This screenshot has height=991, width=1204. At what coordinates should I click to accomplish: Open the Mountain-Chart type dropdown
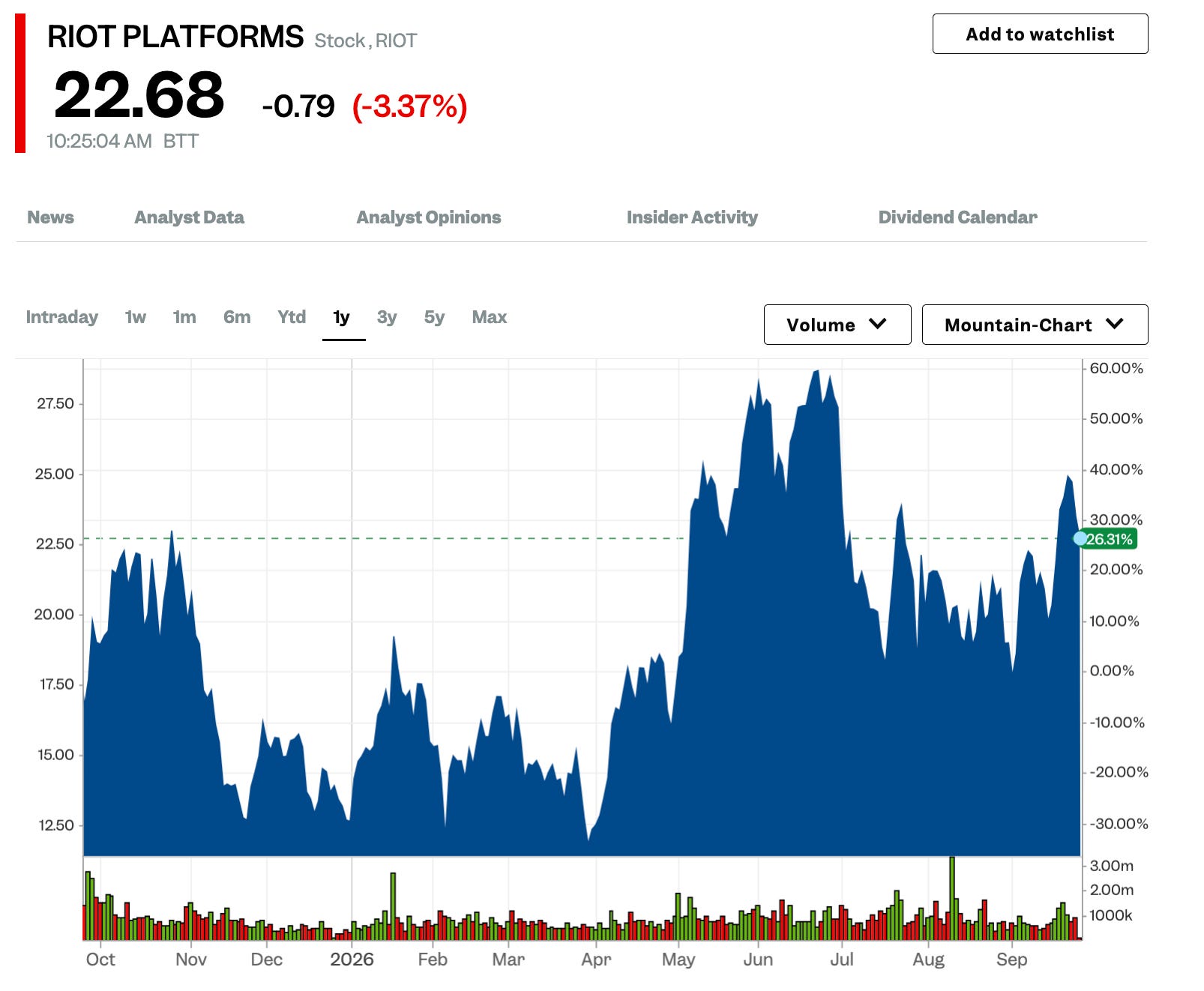click(1035, 325)
